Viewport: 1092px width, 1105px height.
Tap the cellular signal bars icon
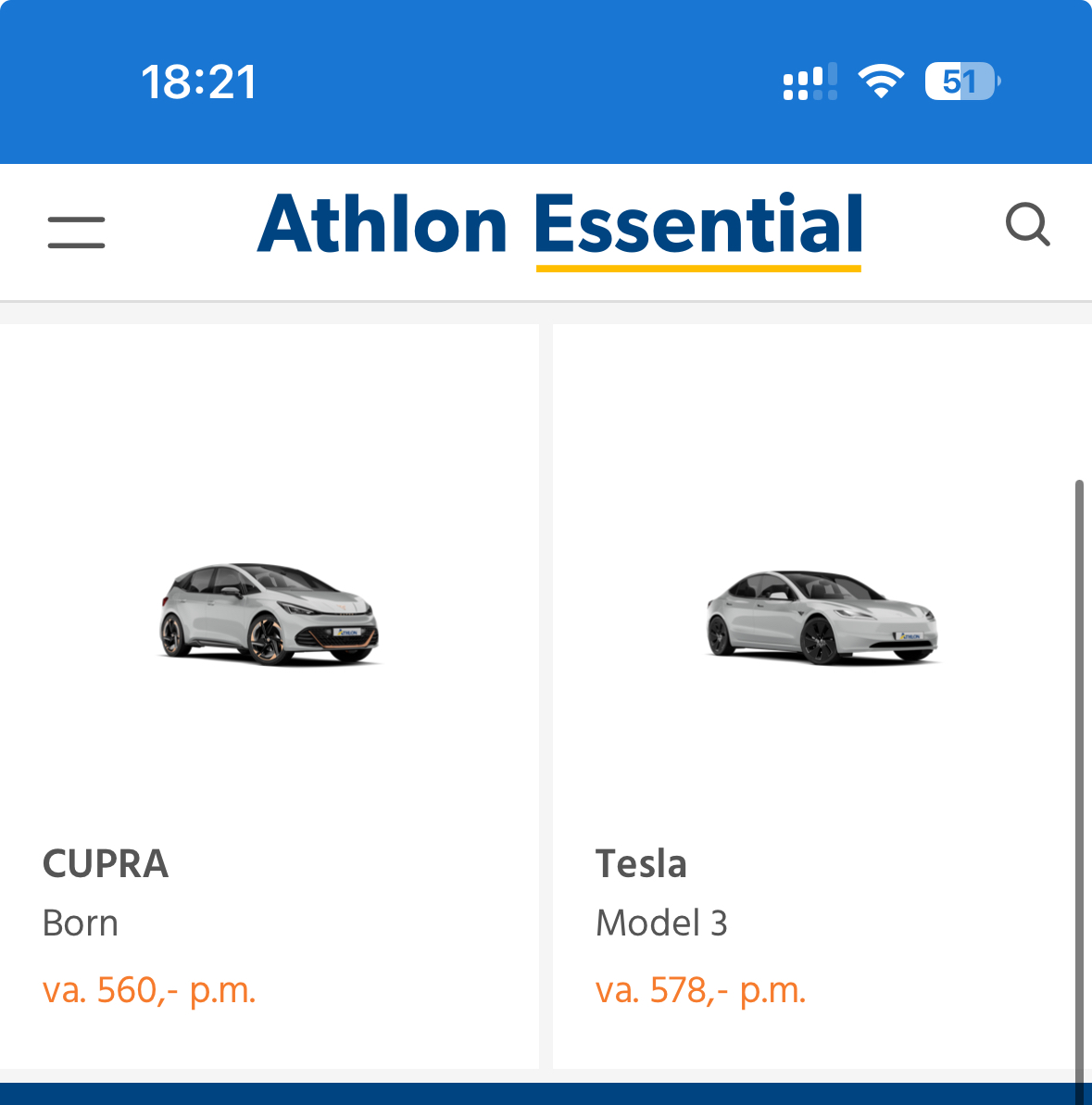(x=810, y=82)
